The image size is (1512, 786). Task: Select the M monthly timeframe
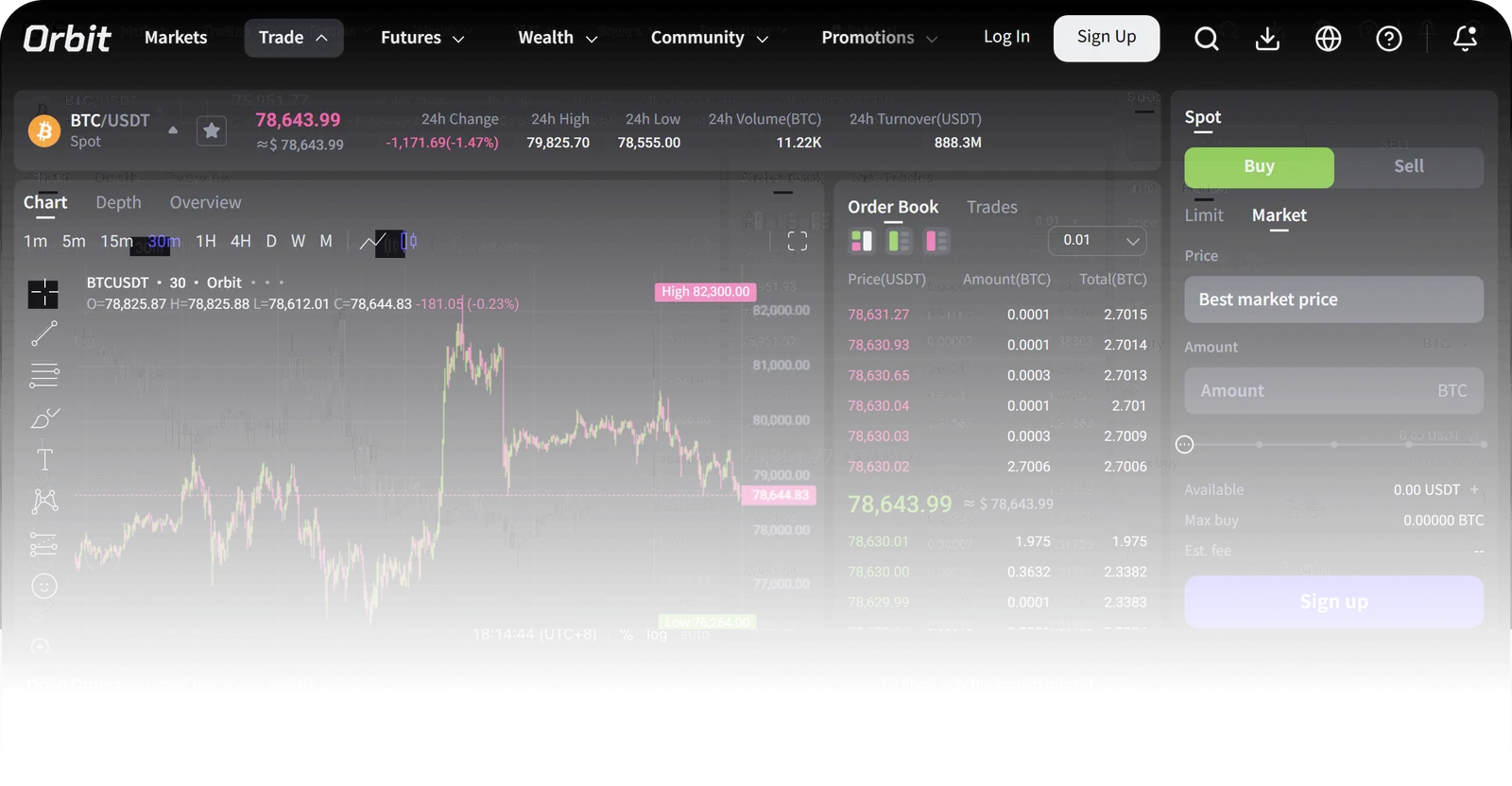[326, 242]
